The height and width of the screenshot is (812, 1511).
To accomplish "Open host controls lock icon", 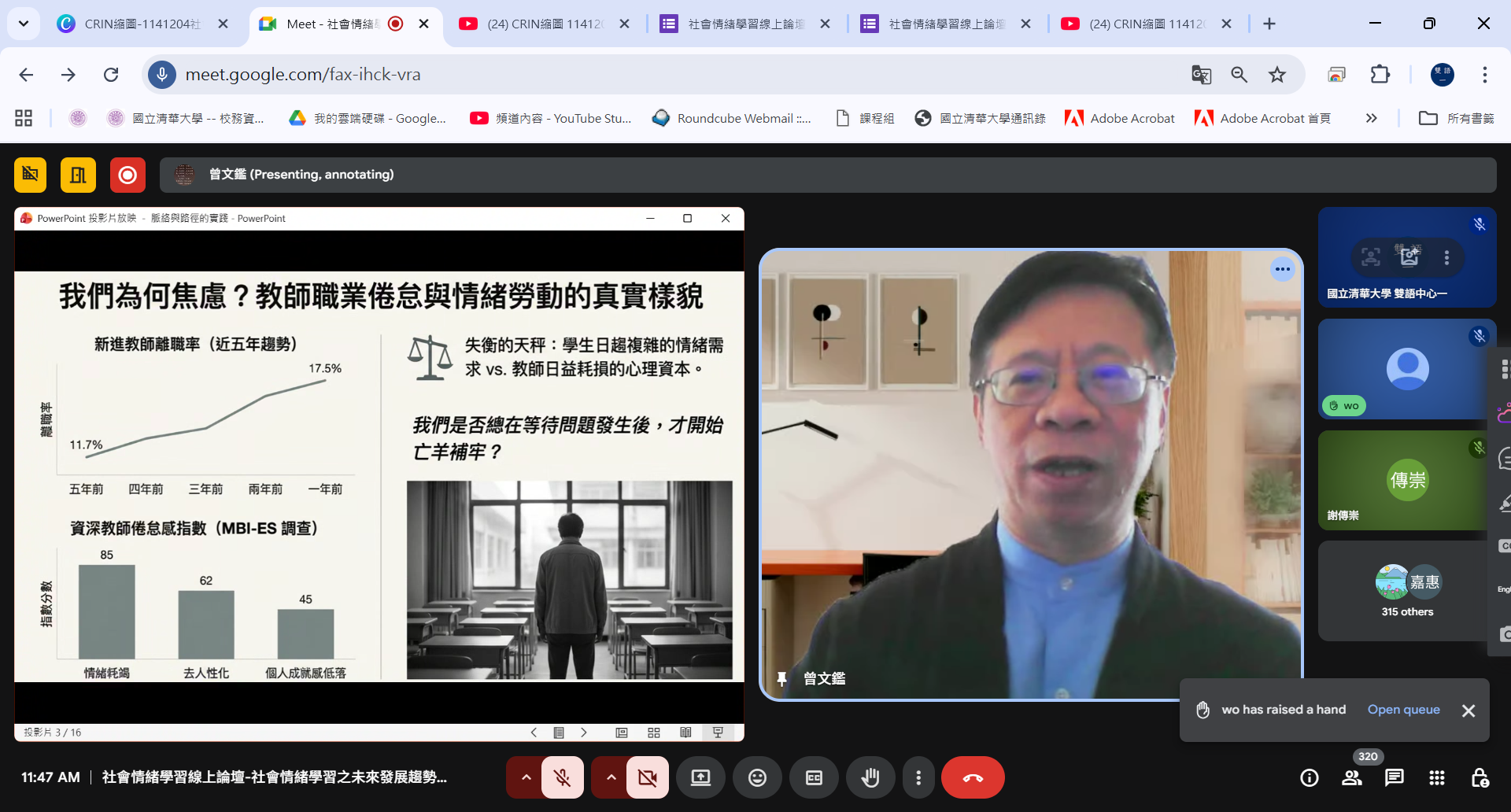I will click(x=1479, y=778).
